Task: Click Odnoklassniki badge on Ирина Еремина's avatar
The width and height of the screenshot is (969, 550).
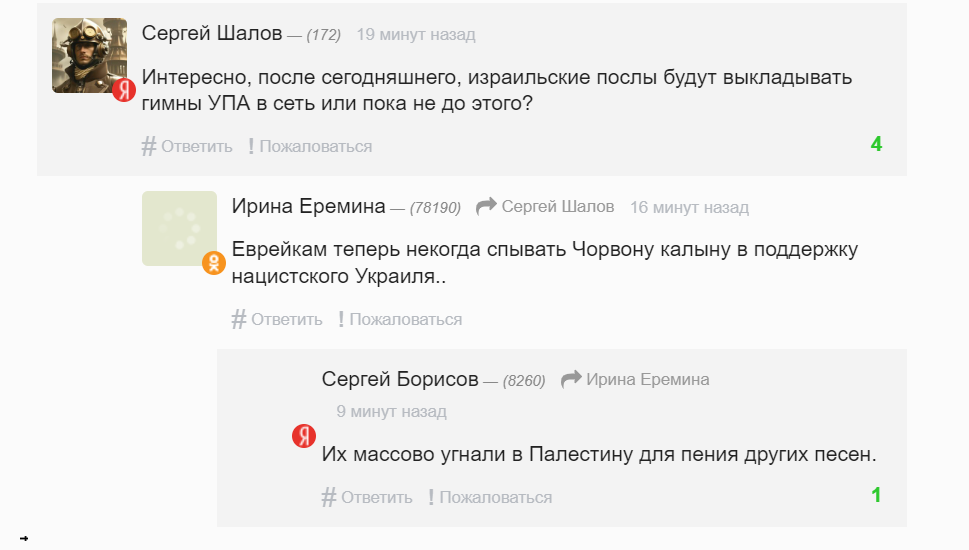Action: click(214, 263)
